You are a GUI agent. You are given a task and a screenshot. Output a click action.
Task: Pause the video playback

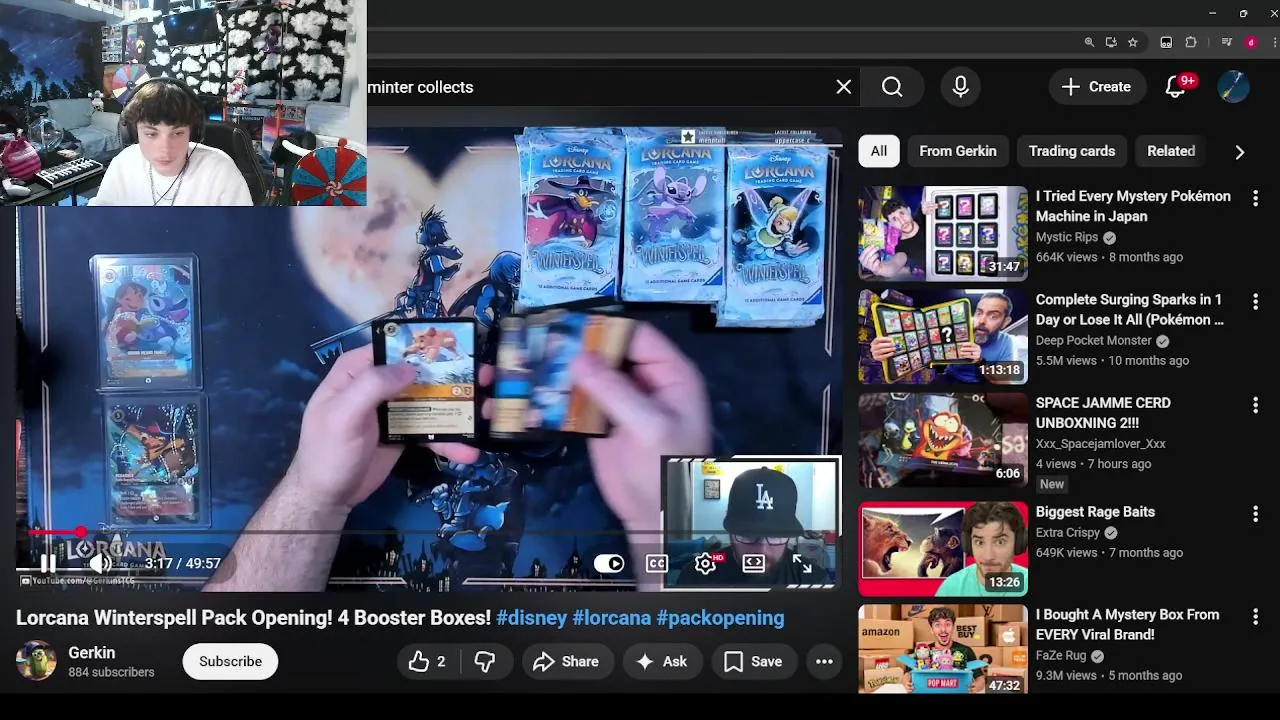[47, 563]
